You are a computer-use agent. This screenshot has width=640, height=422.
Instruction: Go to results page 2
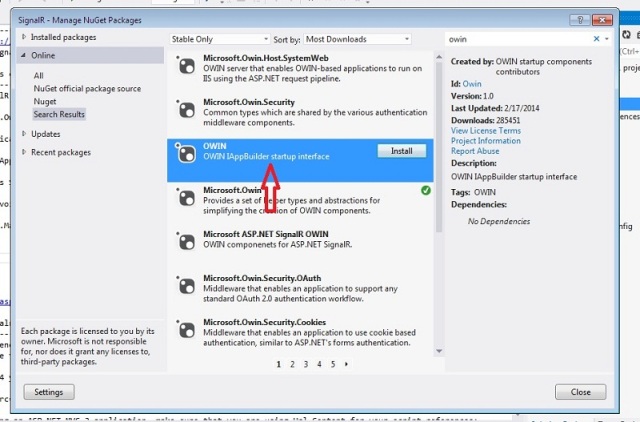[292, 364]
